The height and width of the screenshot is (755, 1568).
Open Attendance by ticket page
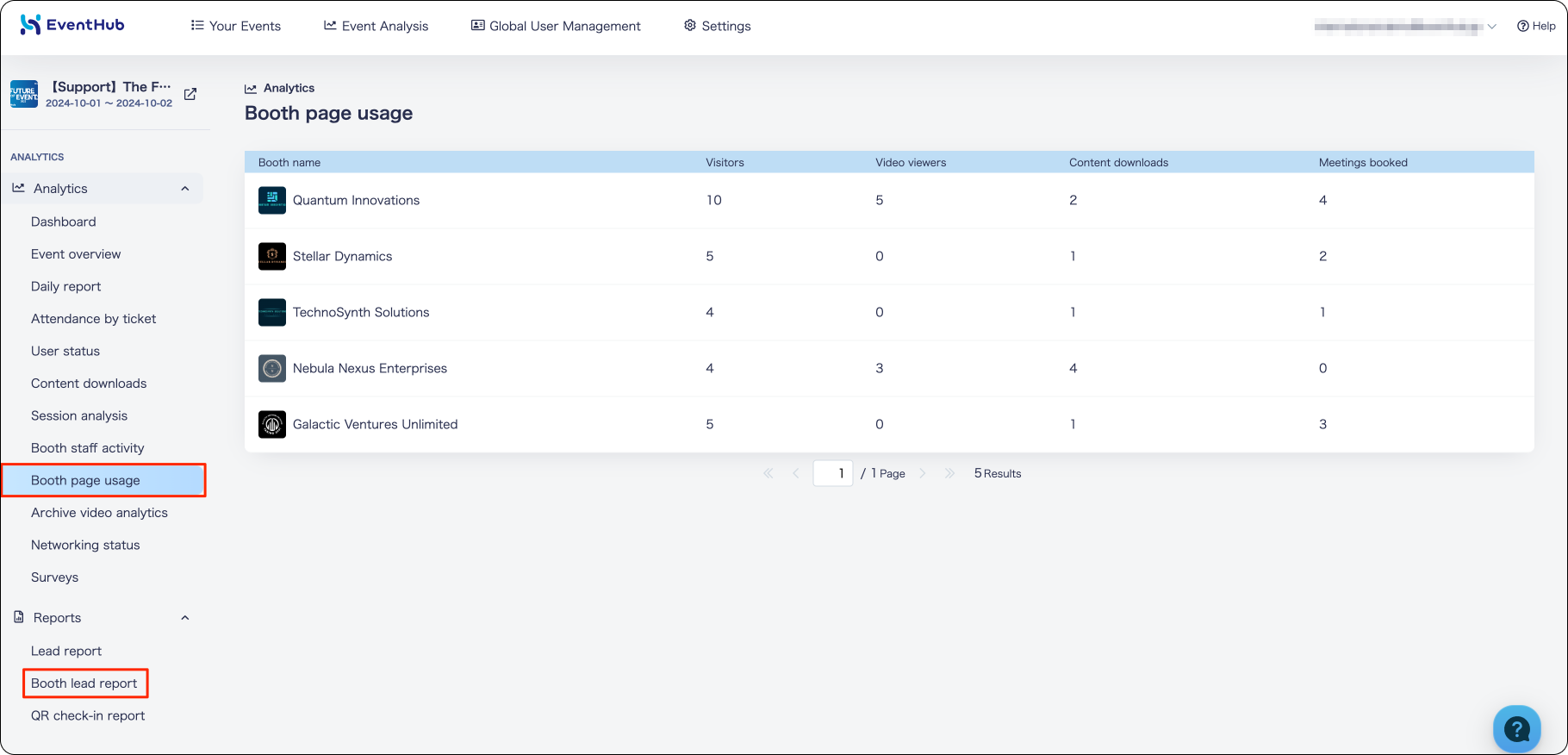(94, 319)
